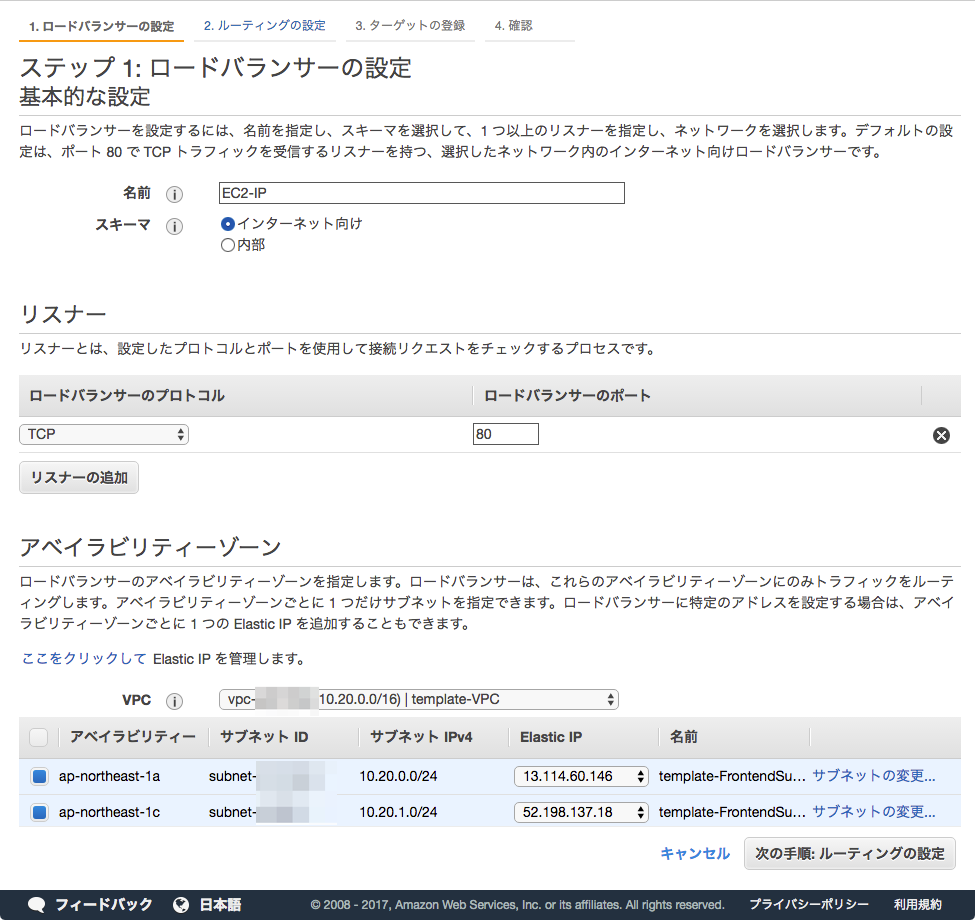
Task: Click the info icon next to スキーマ
Action: 174,226
